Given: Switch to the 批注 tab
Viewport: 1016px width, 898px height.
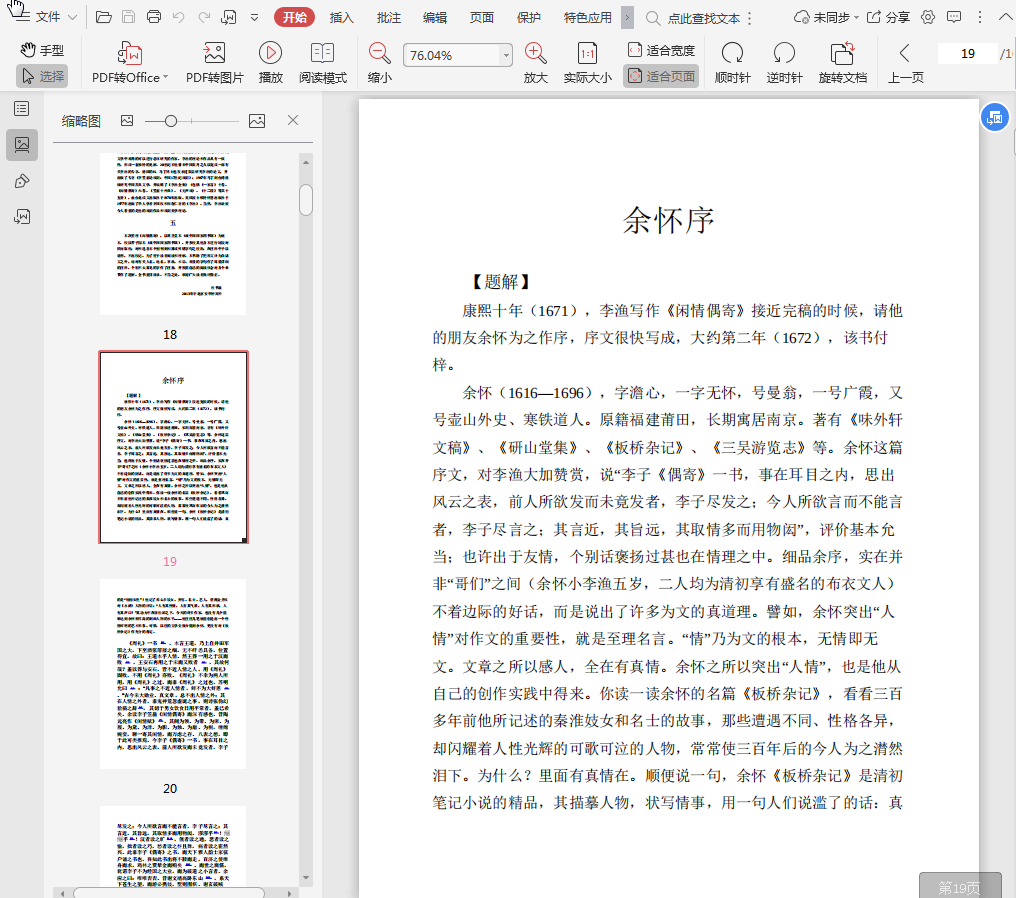Looking at the screenshot, I should 388,17.
